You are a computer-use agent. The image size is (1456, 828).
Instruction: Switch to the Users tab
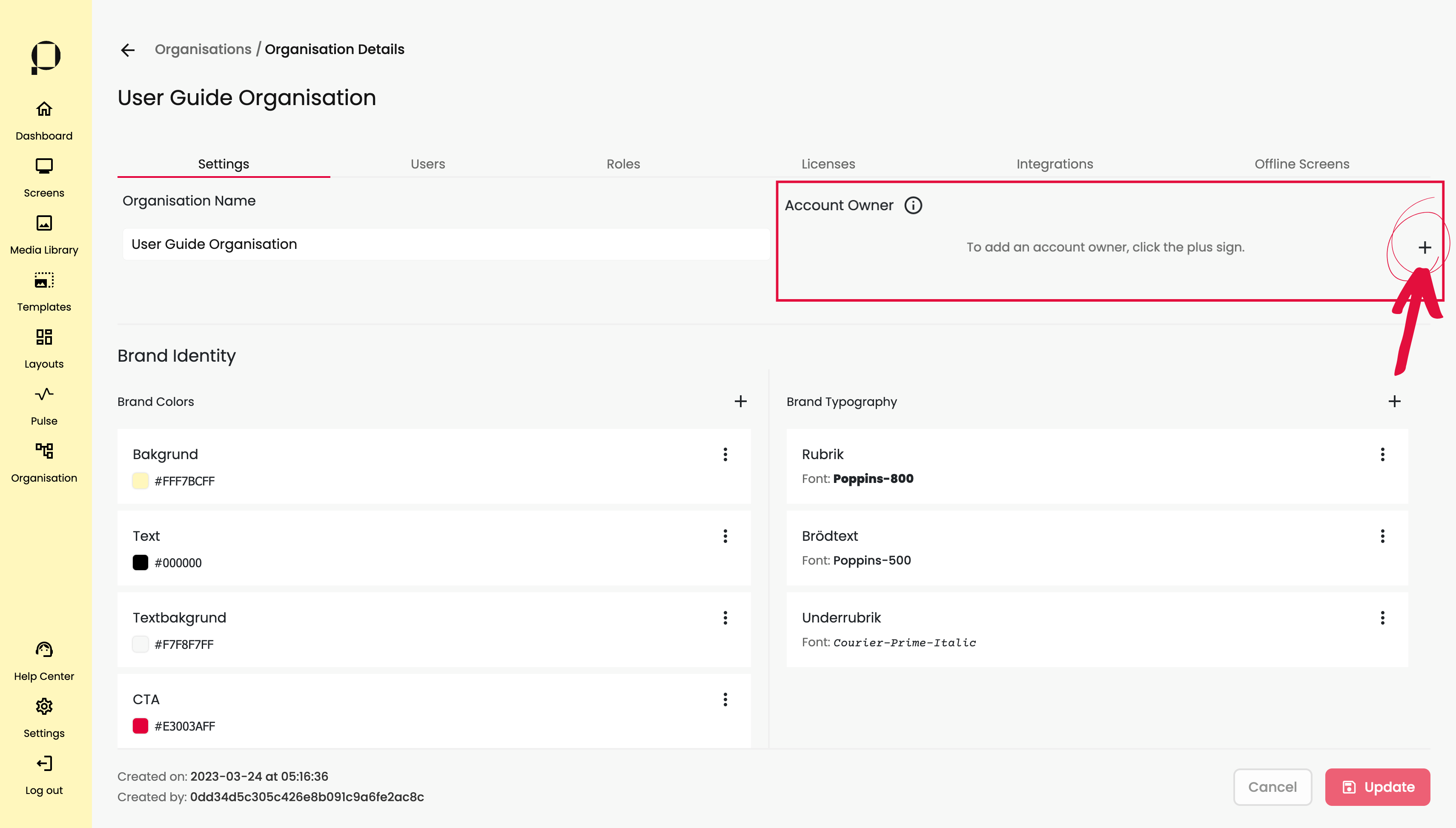pos(428,164)
